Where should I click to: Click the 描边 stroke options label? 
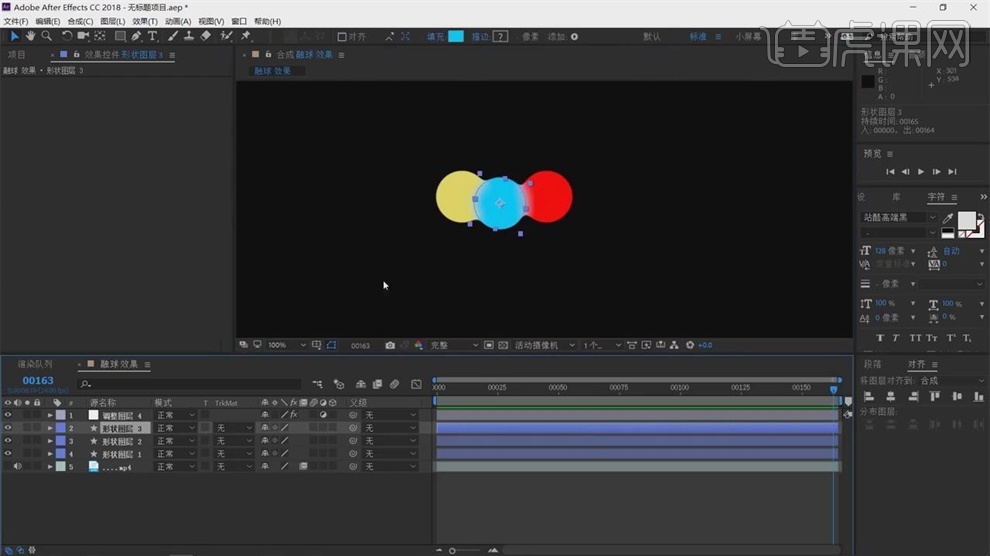480,37
